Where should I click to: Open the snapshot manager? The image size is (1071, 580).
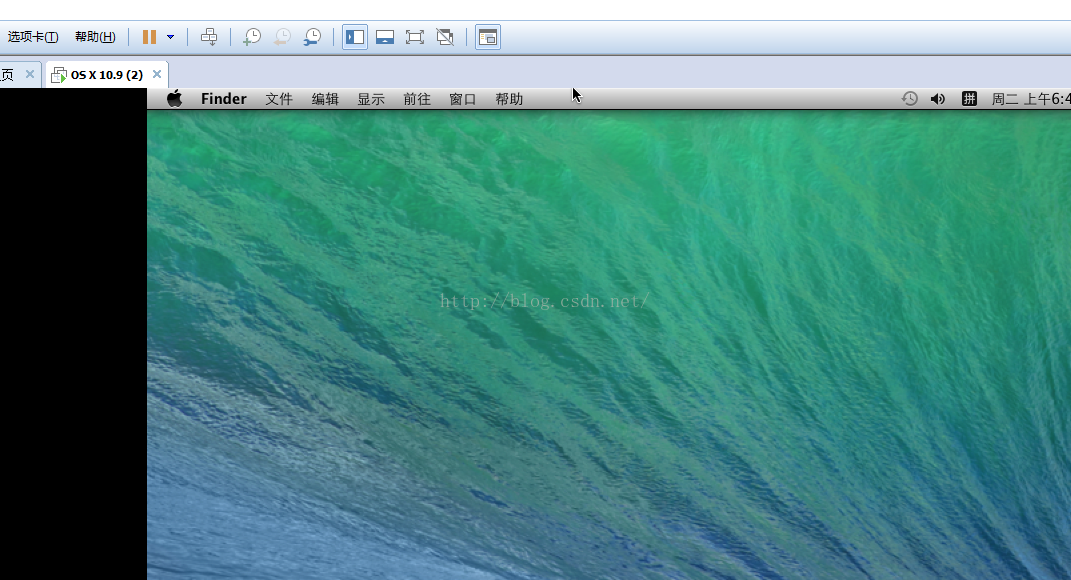click(x=312, y=37)
